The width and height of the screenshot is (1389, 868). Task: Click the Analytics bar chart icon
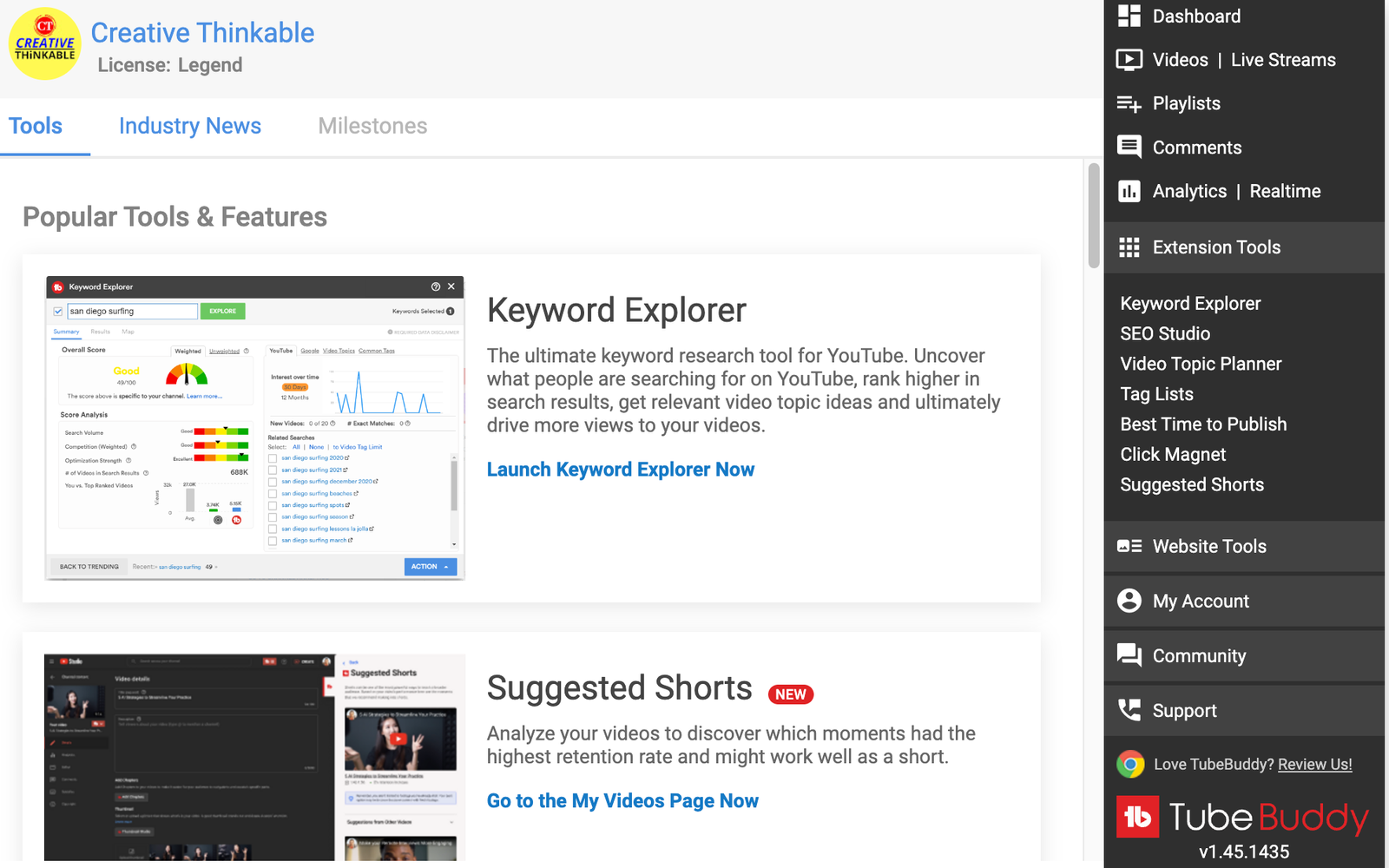pyautogui.click(x=1129, y=191)
